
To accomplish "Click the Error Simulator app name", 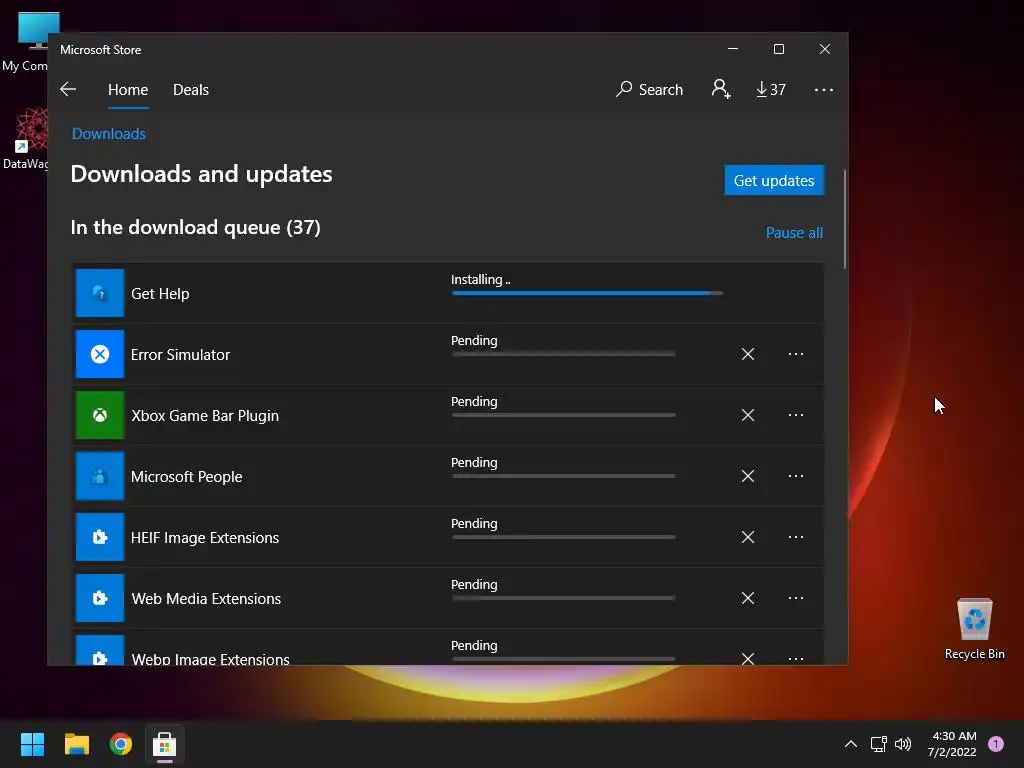I will [180, 355].
